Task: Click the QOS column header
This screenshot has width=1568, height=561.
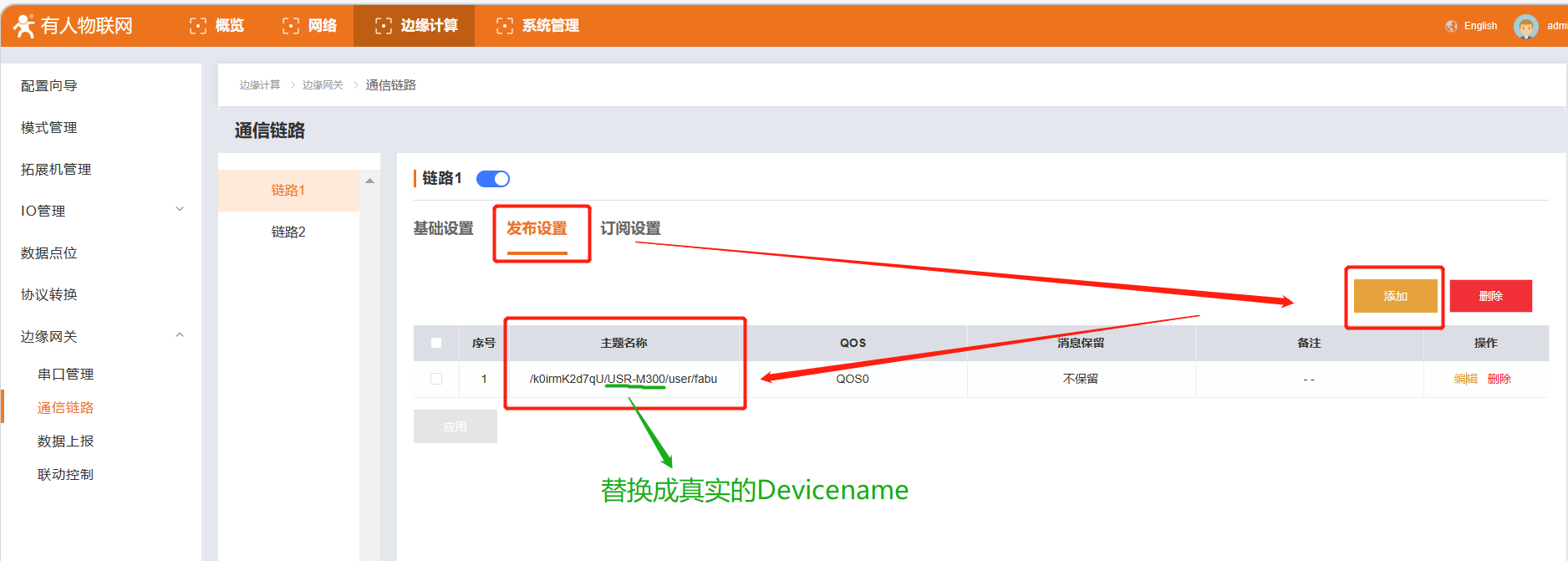Action: tap(853, 343)
